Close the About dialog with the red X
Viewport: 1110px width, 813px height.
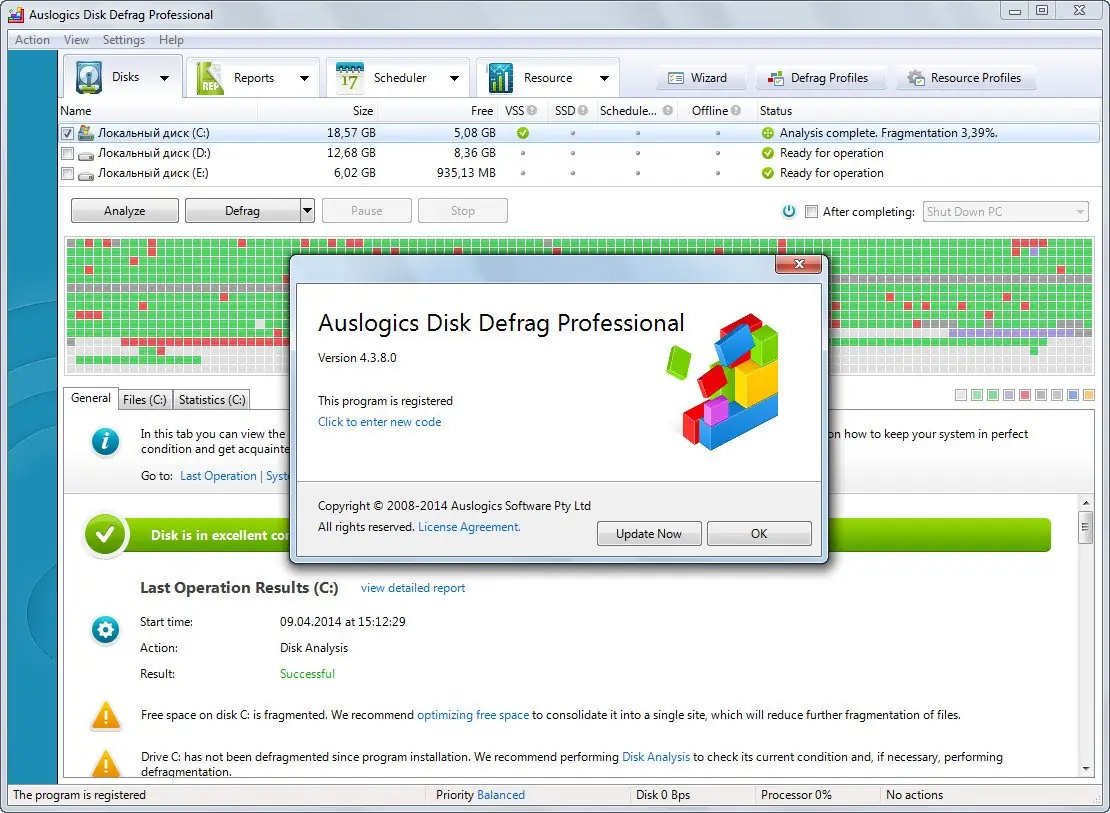point(799,264)
